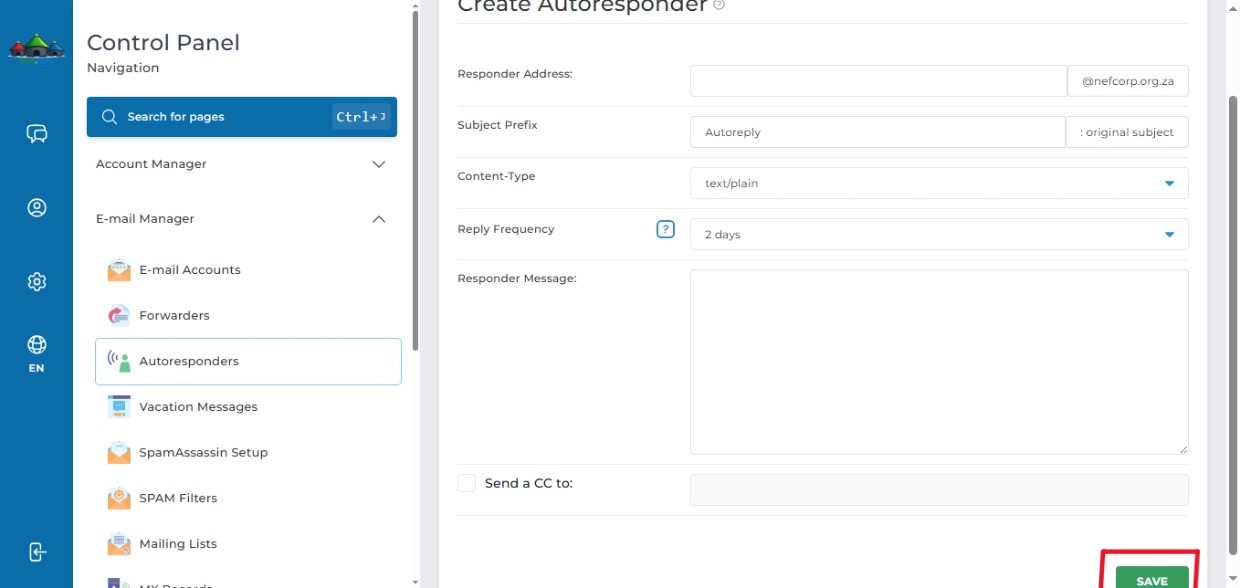Enable the Send a CC to checkbox
The height and width of the screenshot is (588, 1240).
point(467,483)
